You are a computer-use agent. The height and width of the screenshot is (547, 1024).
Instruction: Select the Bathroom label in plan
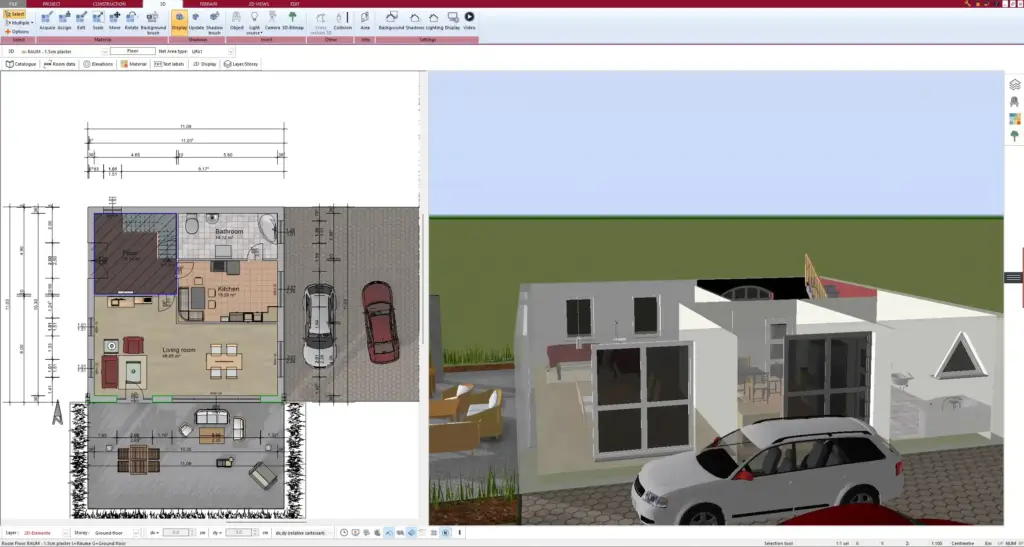click(229, 232)
